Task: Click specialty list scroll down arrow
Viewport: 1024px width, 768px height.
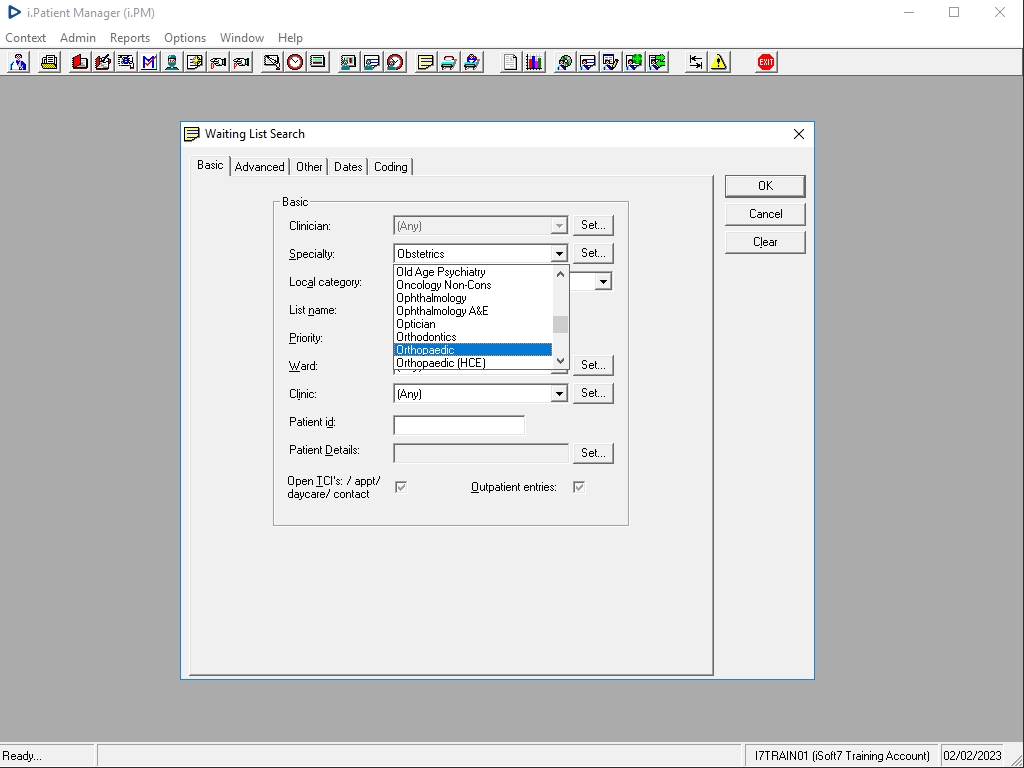Action: click(x=560, y=361)
